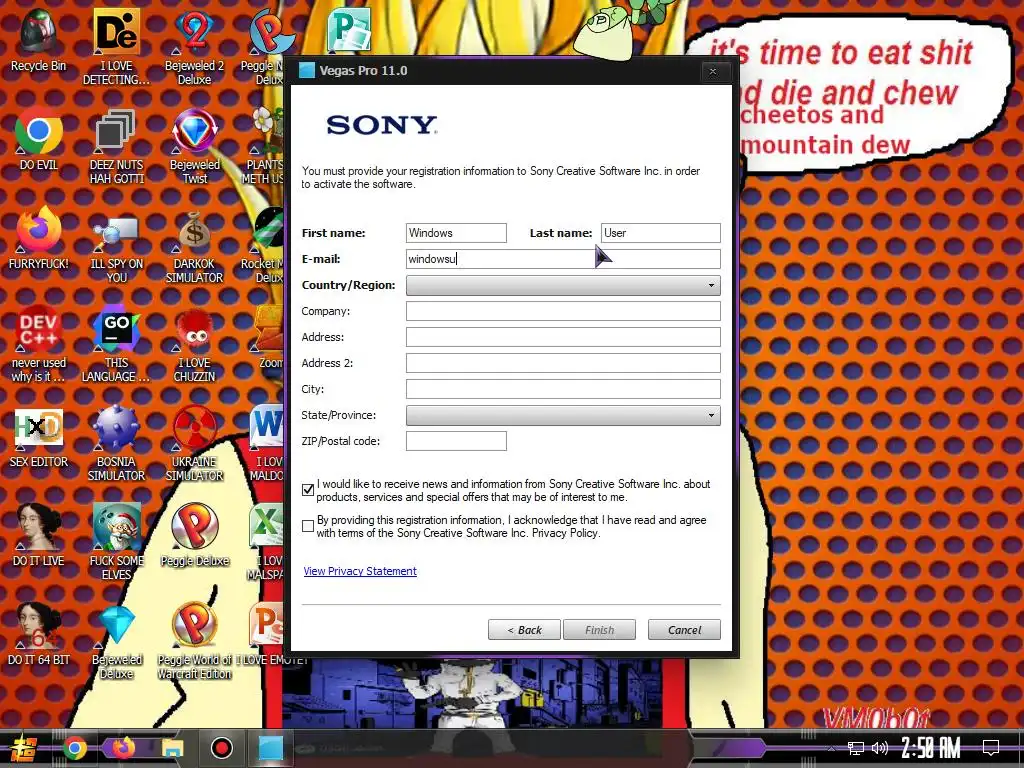Open the Country/Region dropdown
Viewport: 1024px width, 768px height.
(x=563, y=285)
